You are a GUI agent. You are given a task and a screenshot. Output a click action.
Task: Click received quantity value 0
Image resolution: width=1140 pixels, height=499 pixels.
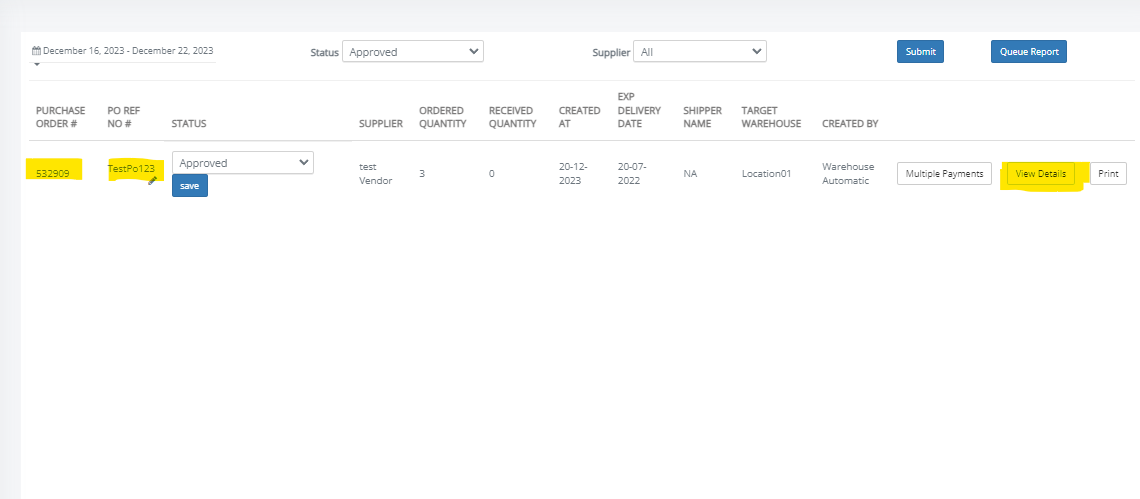492,174
